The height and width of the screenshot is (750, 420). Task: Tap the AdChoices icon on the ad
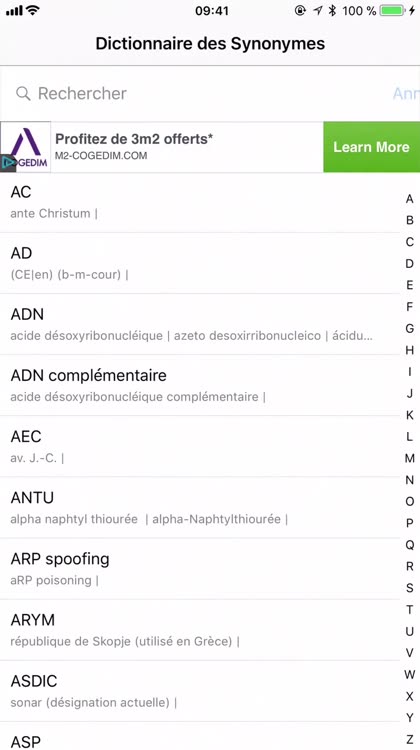(8, 163)
